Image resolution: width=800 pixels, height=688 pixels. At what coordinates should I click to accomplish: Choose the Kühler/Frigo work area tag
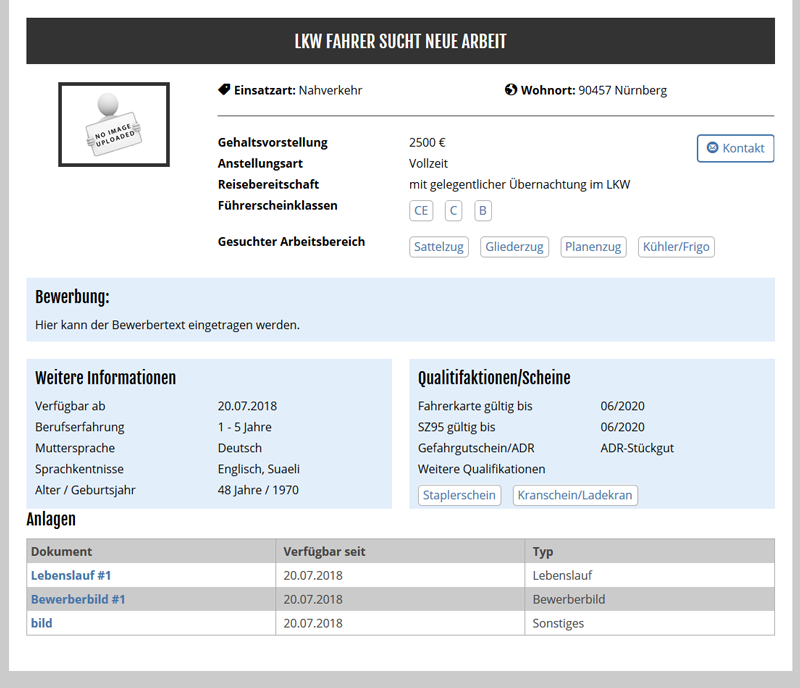676,247
